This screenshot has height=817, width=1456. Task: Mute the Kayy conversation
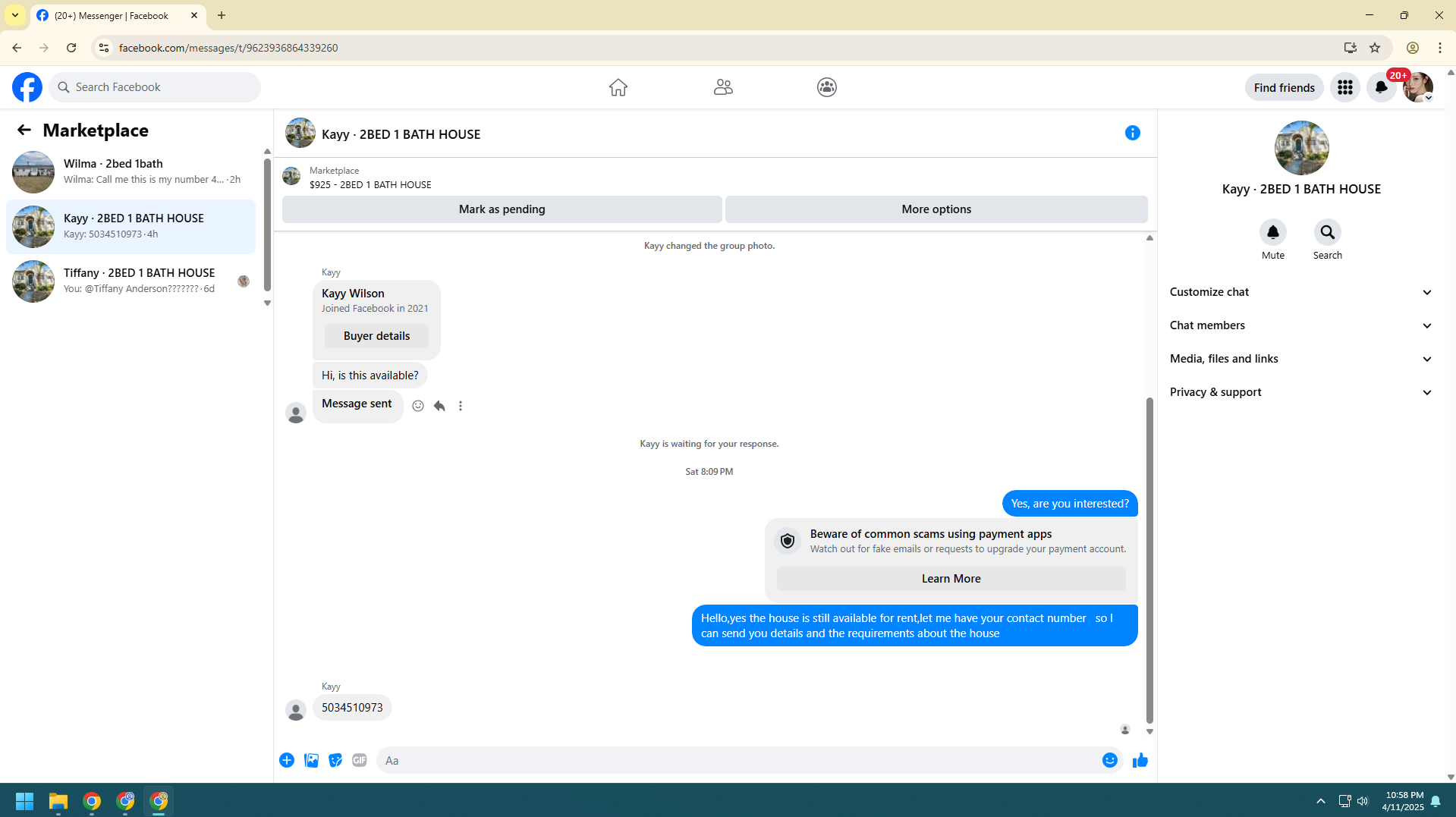[1273, 232]
